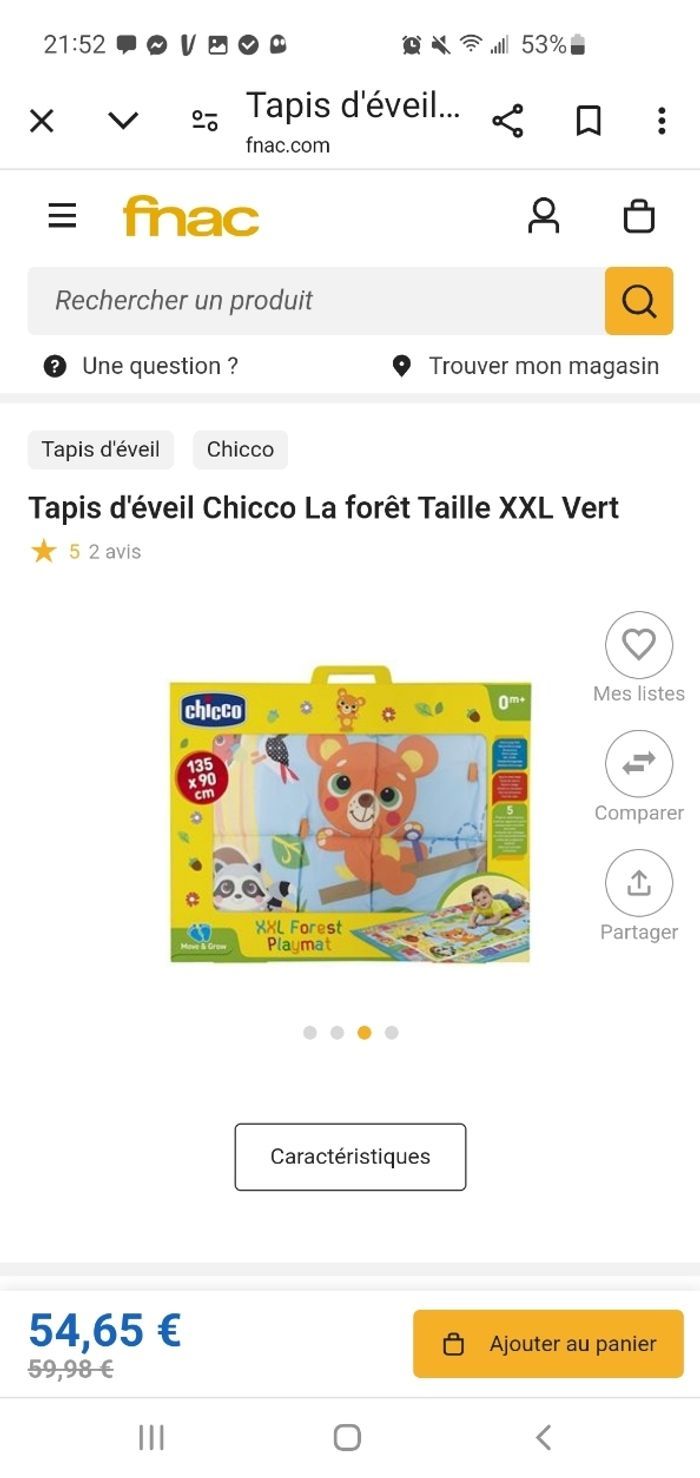Select the first image carousel dot
This screenshot has height=1478, width=700.
point(310,1033)
